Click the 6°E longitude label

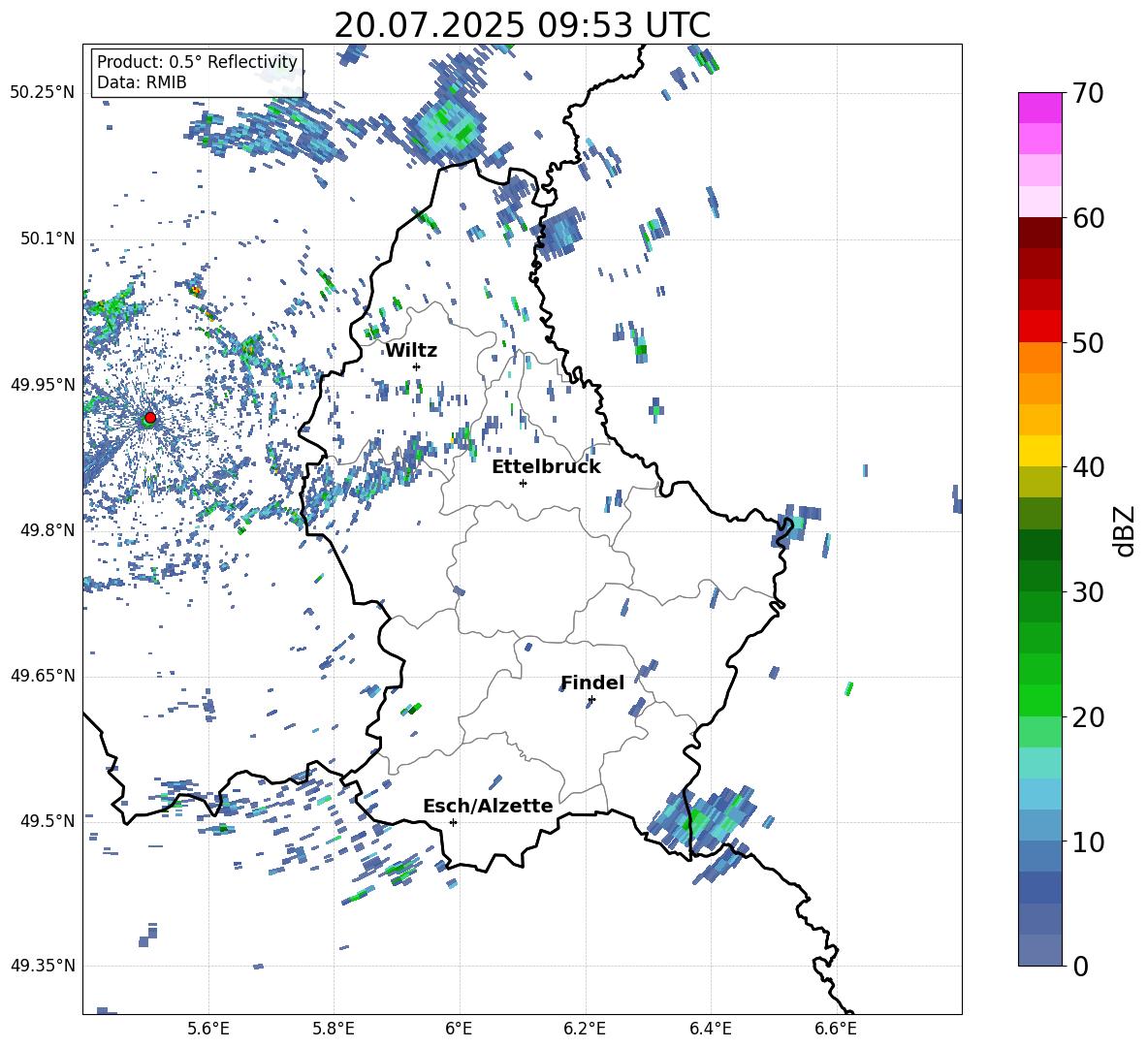pyautogui.click(x=459, y=1029)
